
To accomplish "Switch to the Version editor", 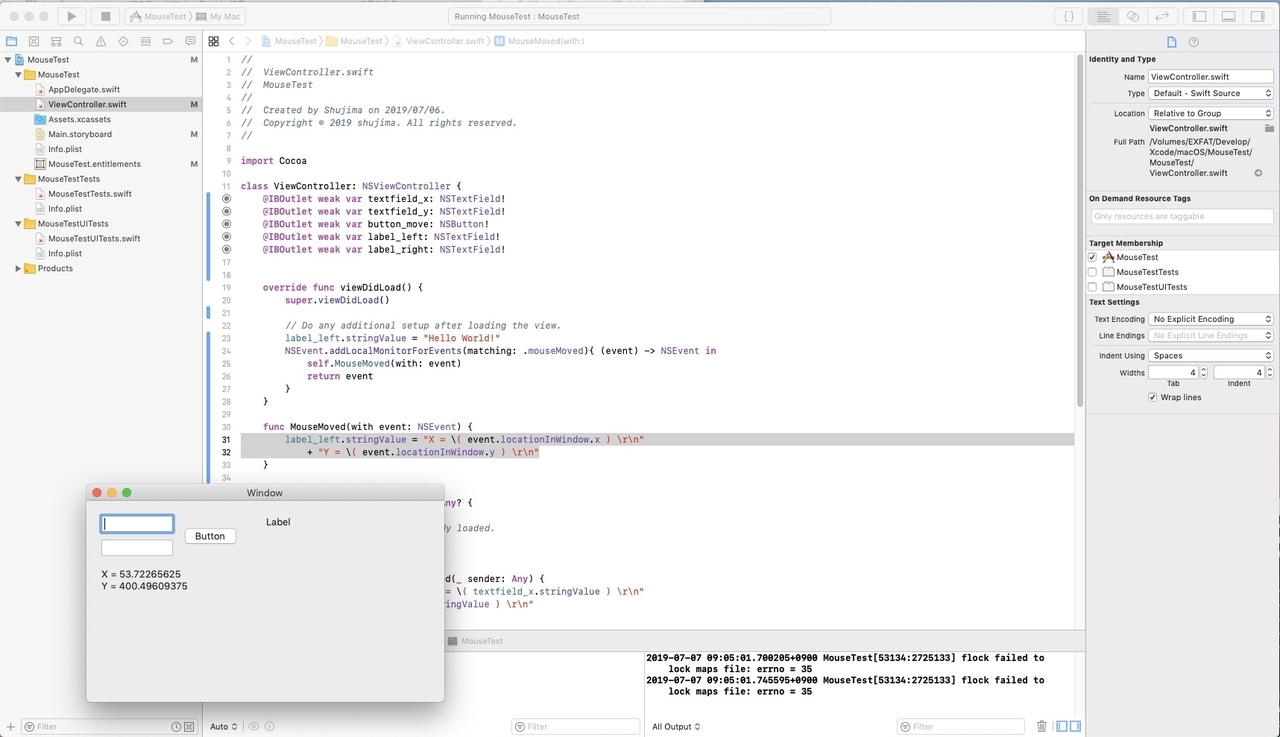I will [1162, 16].
